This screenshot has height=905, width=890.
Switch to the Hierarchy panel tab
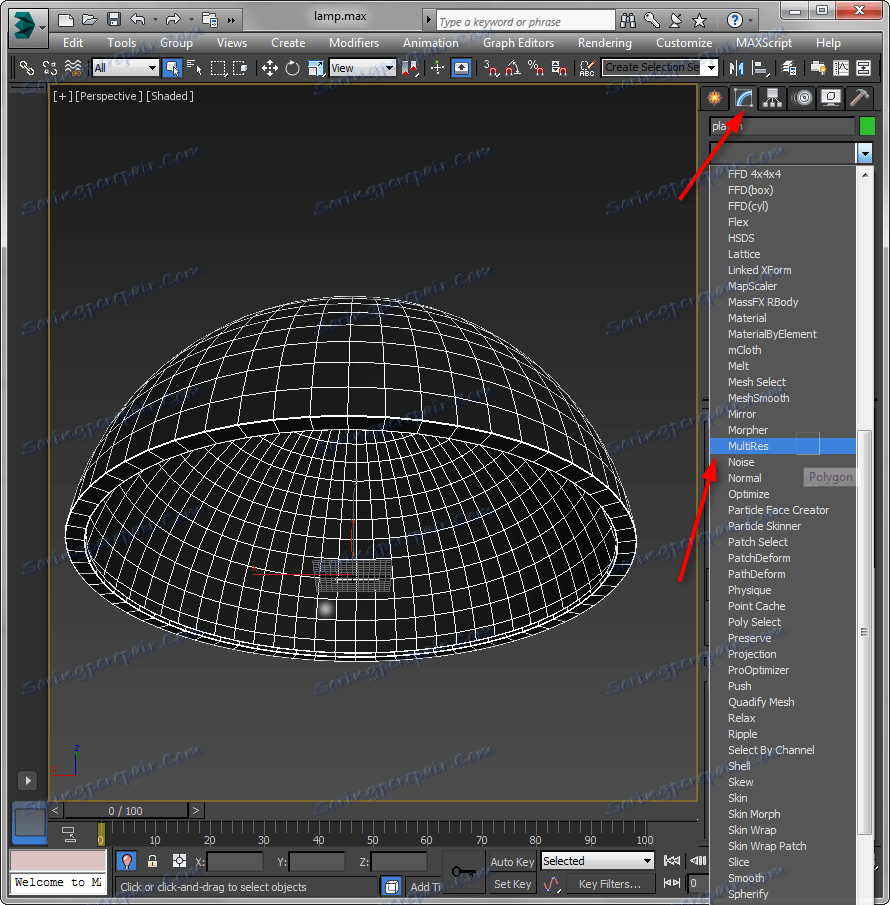(771, 97)
